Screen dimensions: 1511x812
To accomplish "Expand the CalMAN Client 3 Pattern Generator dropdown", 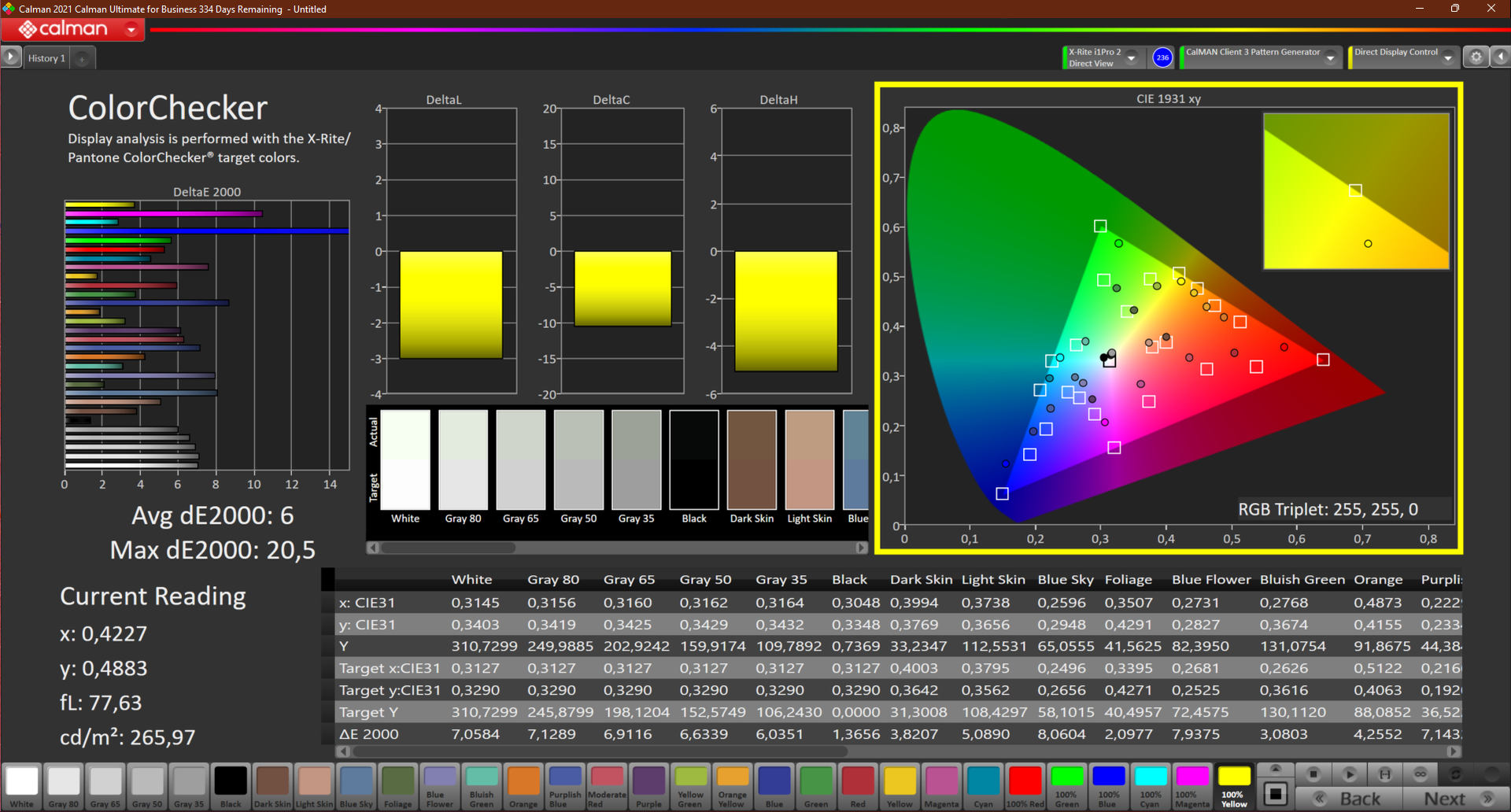I will pos(1331,57).
